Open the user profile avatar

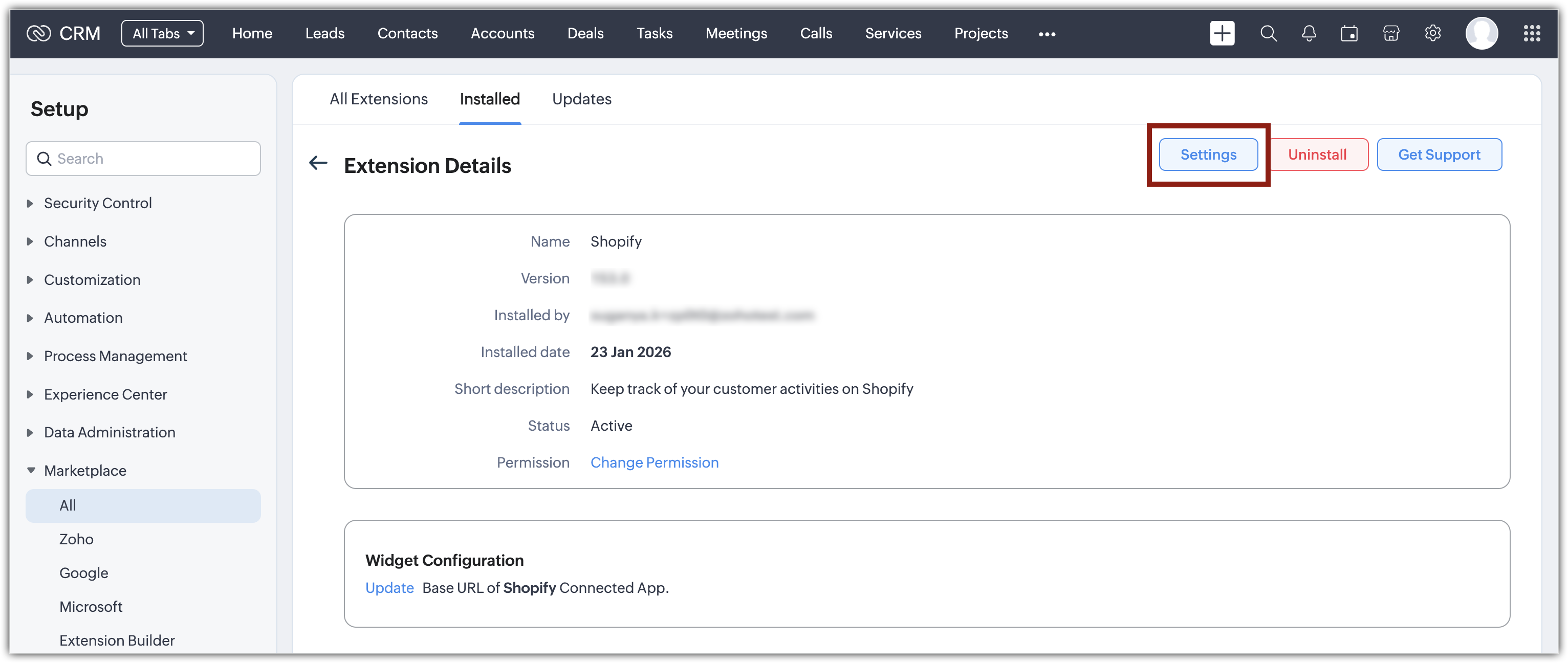(1481, 33)
